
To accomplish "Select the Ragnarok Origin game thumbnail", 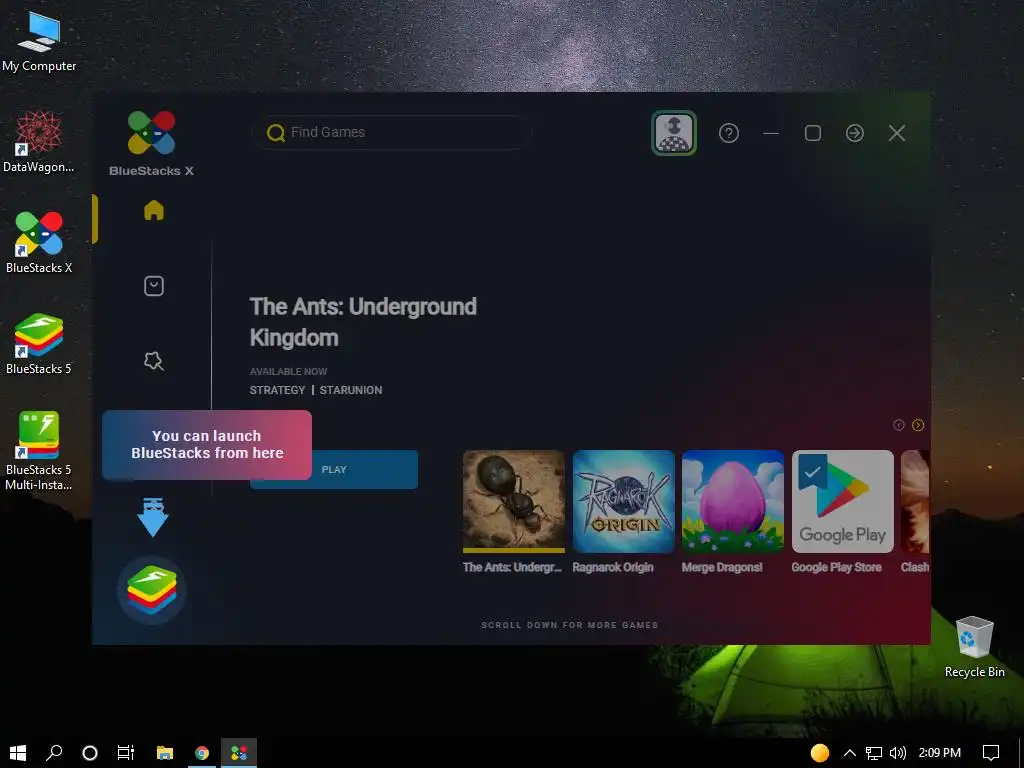I will (x=624, y=501).
